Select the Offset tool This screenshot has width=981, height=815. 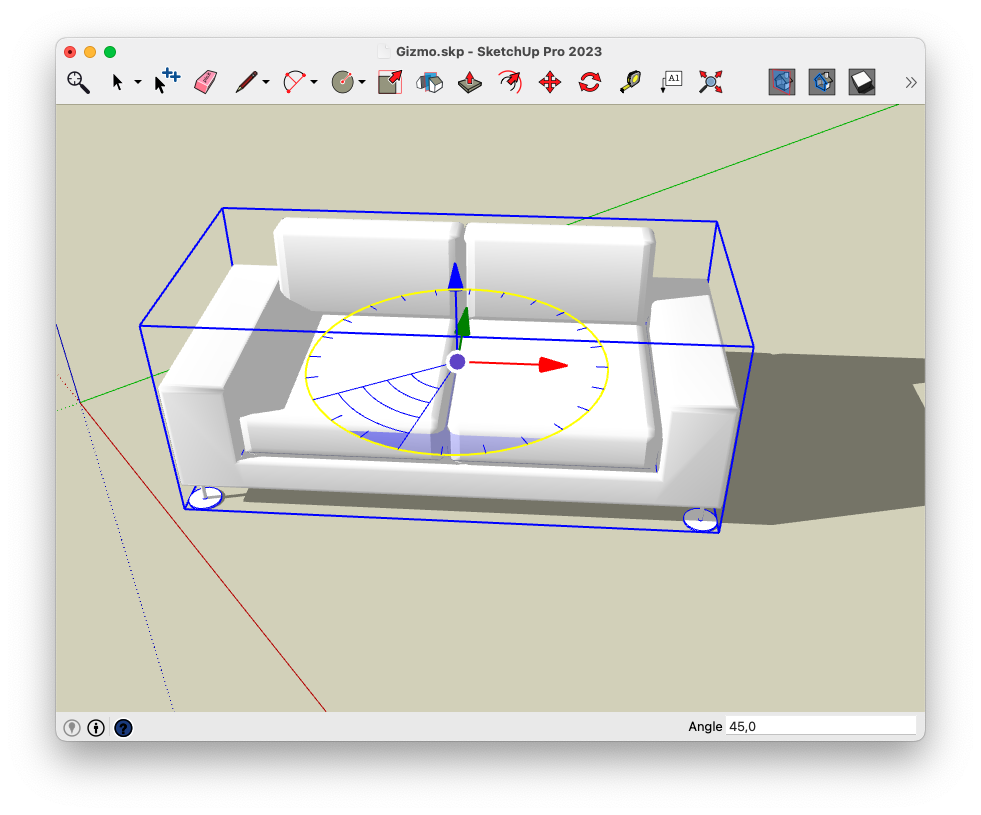tap(510, 82)
